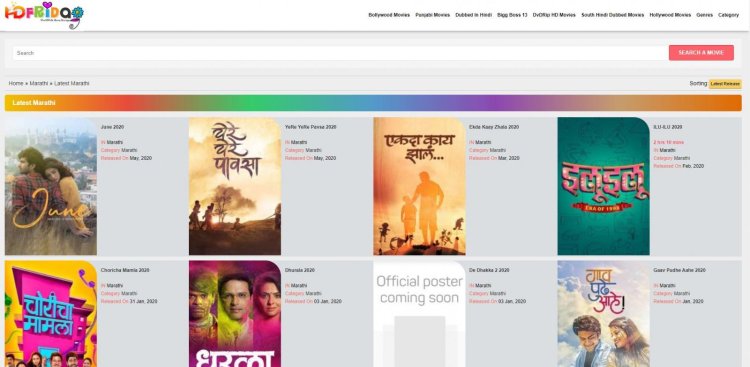750x367 pixels.
Task: Click the Search A Movie button
Action: (701, 53)
